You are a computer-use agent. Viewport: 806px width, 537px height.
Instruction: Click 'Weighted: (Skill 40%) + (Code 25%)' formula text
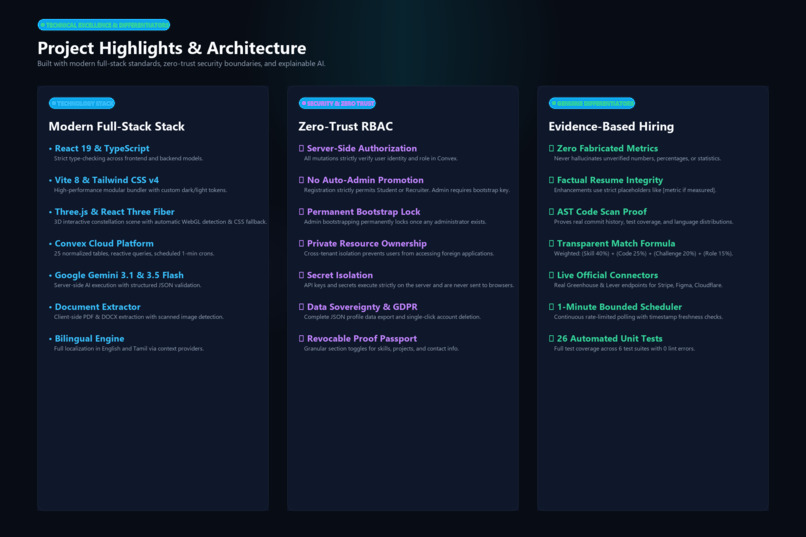pyautogui.click(x=643, y=253)
